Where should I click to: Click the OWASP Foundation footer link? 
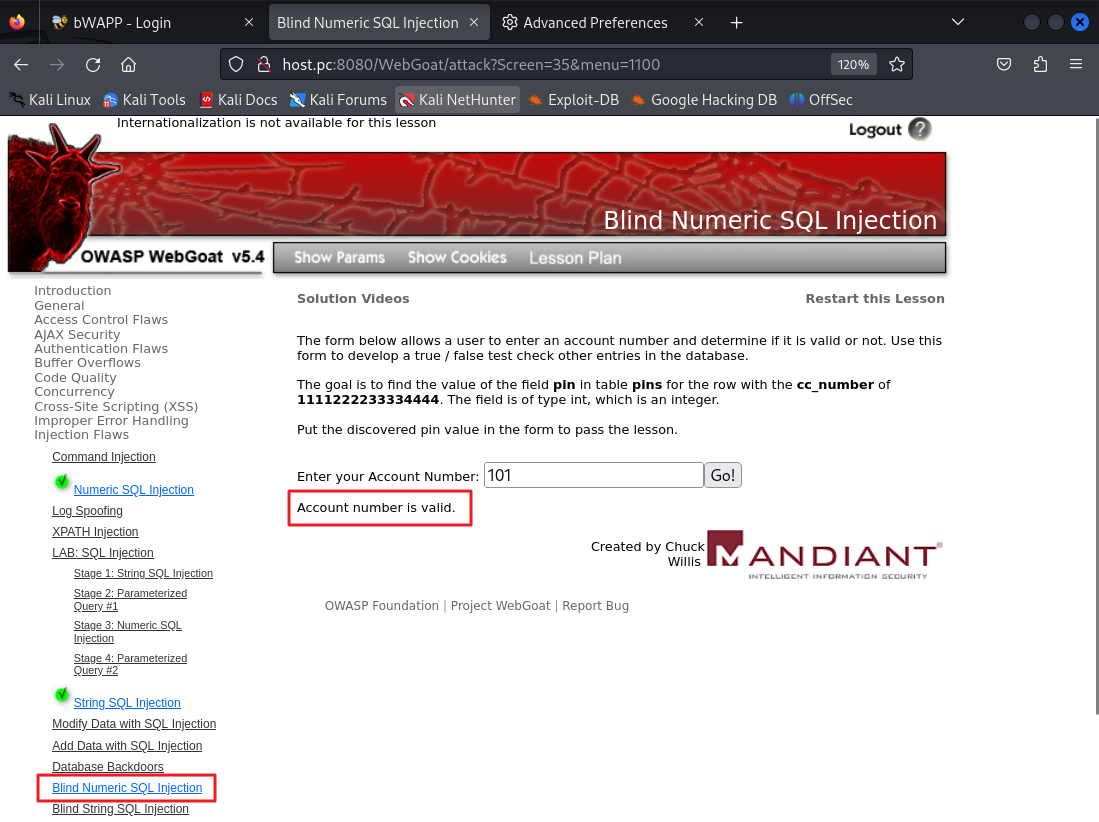click(381, 605)
